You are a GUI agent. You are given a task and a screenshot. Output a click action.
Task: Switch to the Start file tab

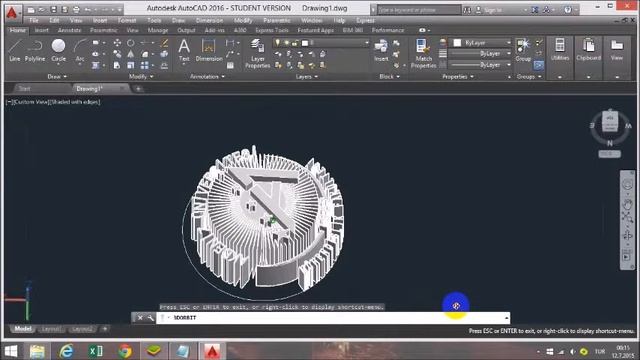24,89
